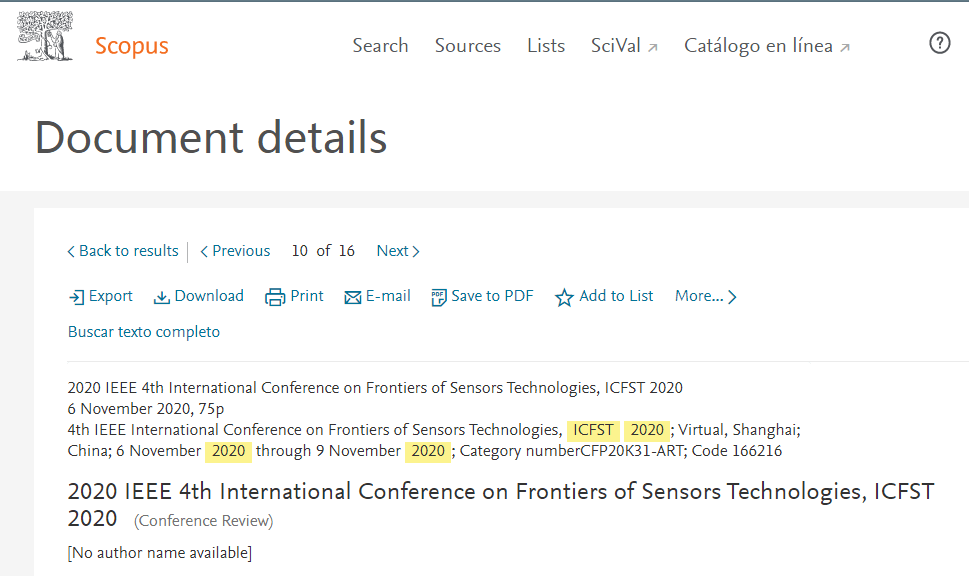This screenshot has height=576, width=969.
Task: Click the Elsevier tree logo
Action: [45, 36]
